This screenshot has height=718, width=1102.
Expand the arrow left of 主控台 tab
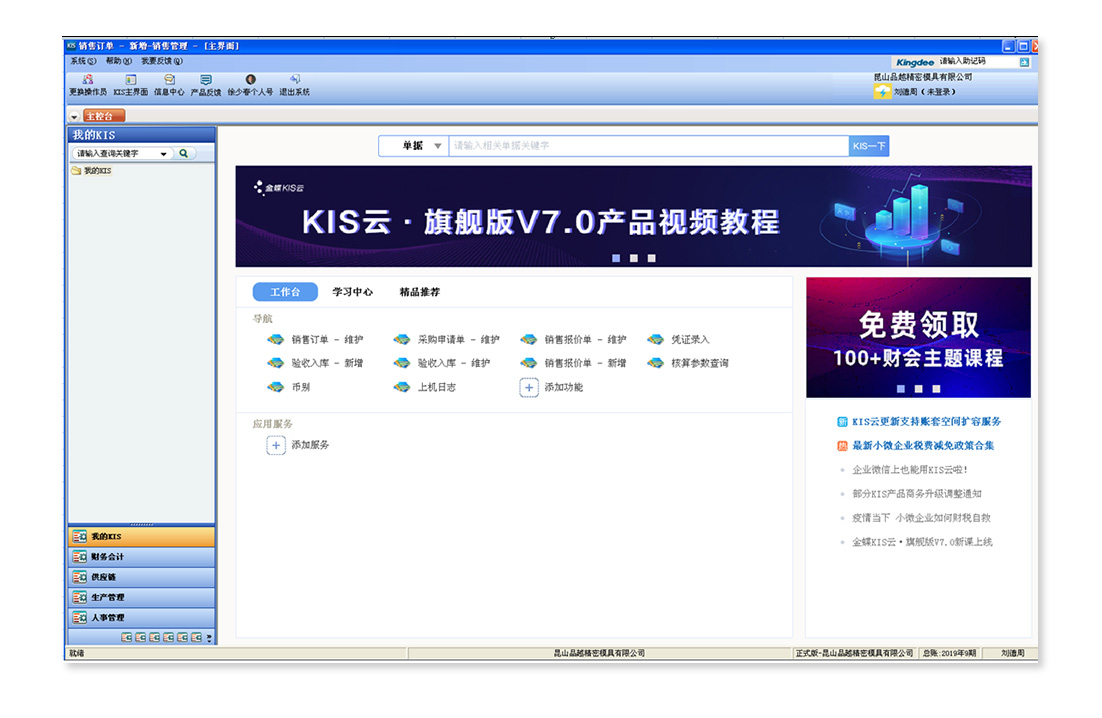coord(74,117)
